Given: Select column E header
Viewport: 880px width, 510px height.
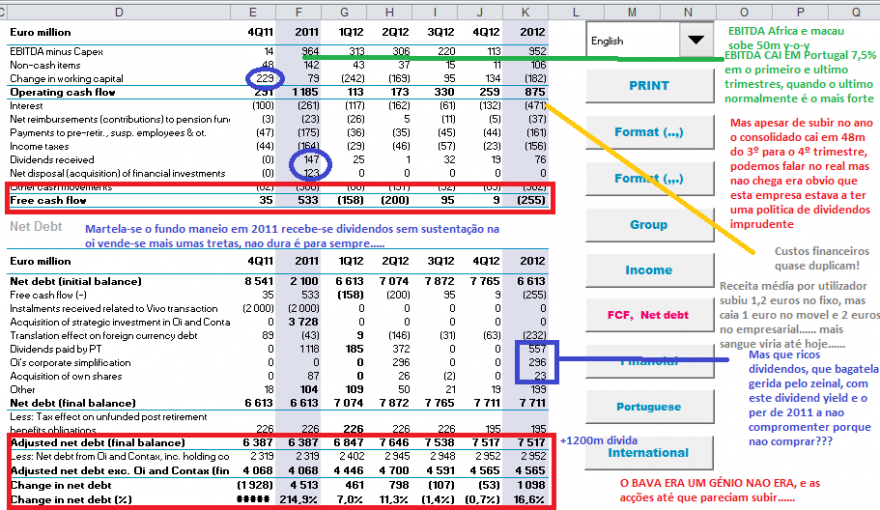Looking at the screenshot, I should pos(253,12).
